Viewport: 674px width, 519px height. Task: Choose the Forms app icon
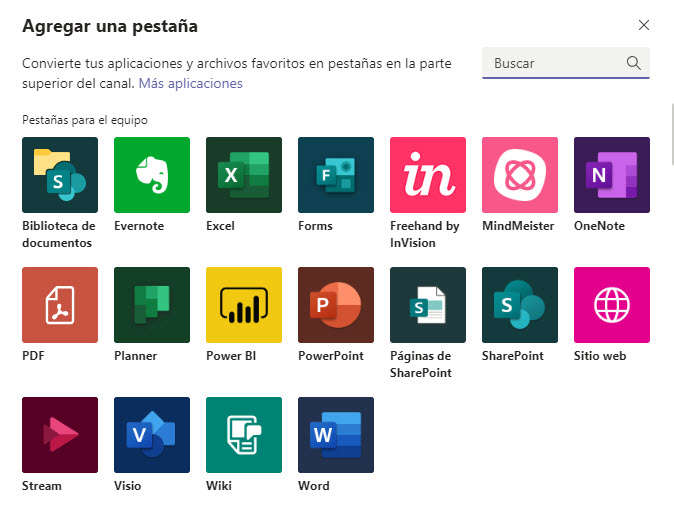336,175
